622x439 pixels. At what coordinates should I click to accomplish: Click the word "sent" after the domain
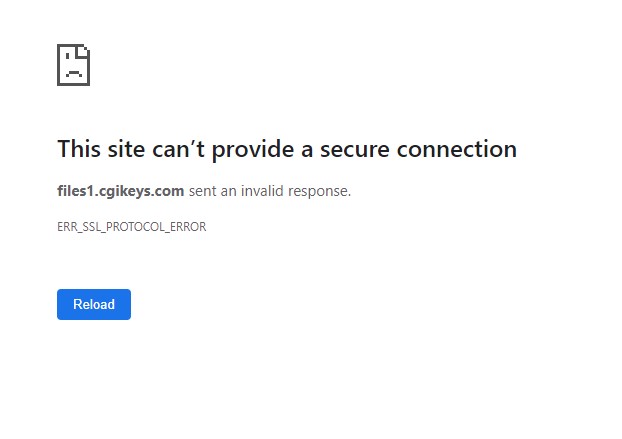click(203, 191)
